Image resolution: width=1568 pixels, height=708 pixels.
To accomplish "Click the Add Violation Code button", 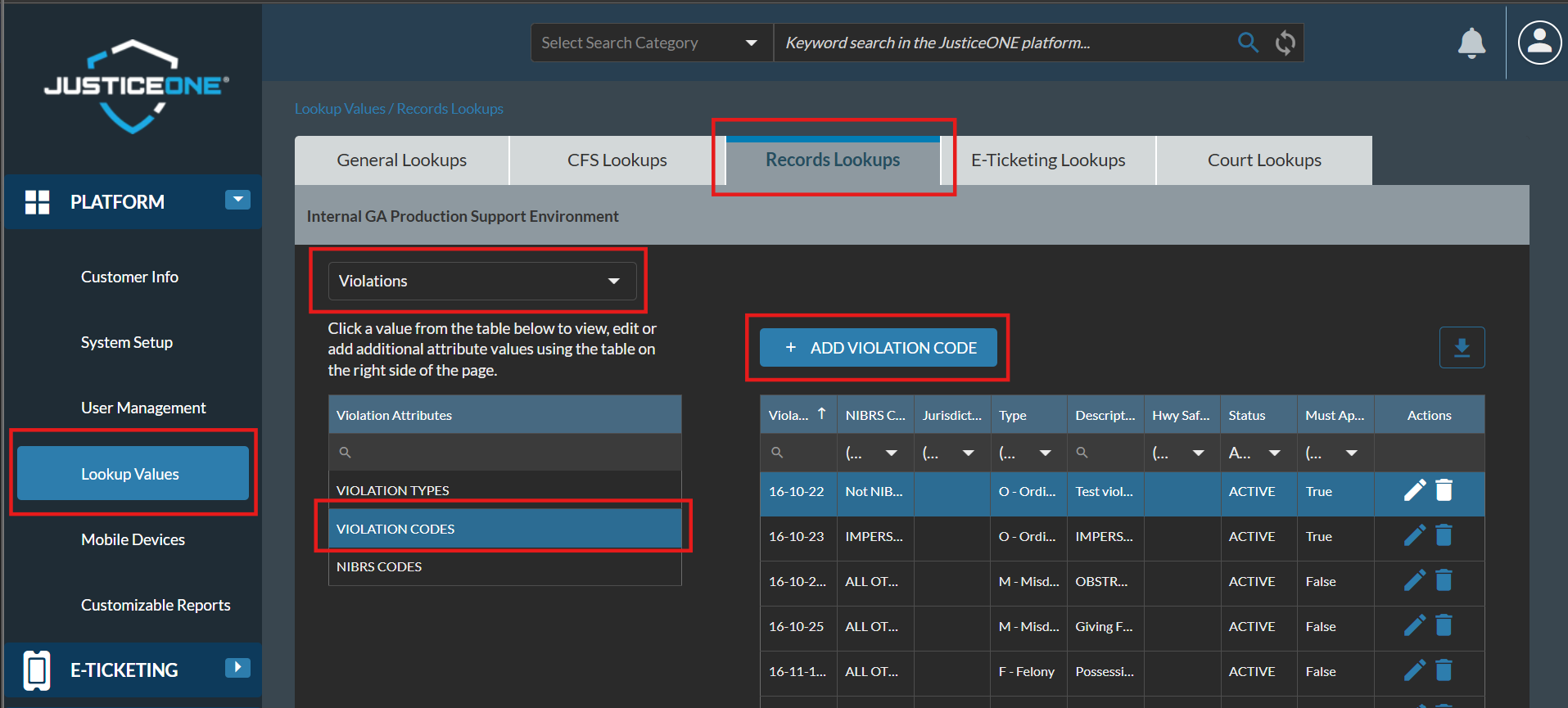I will (879, 348).
